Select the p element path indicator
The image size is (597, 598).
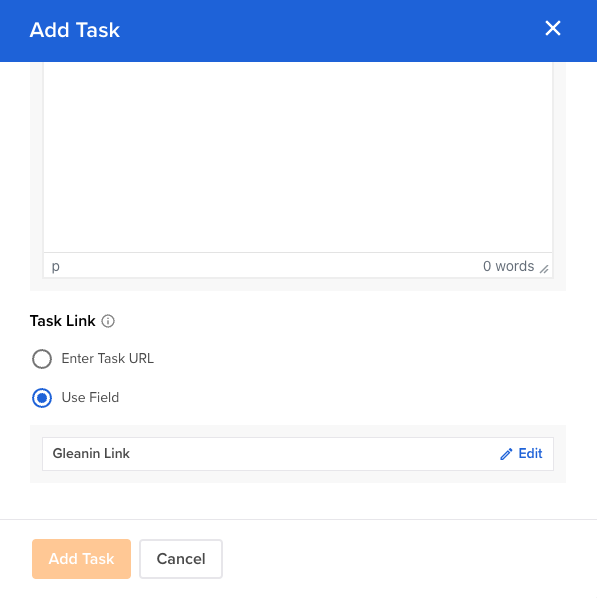click(x=56, y=266)
